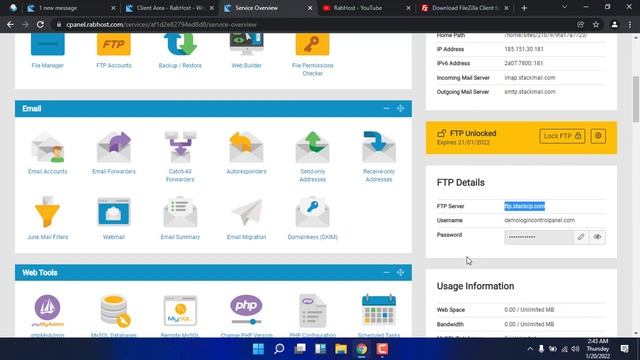Open Receive-only Addresses
The width and height of the screenshot is (640, 360).
tap(378, 157)
